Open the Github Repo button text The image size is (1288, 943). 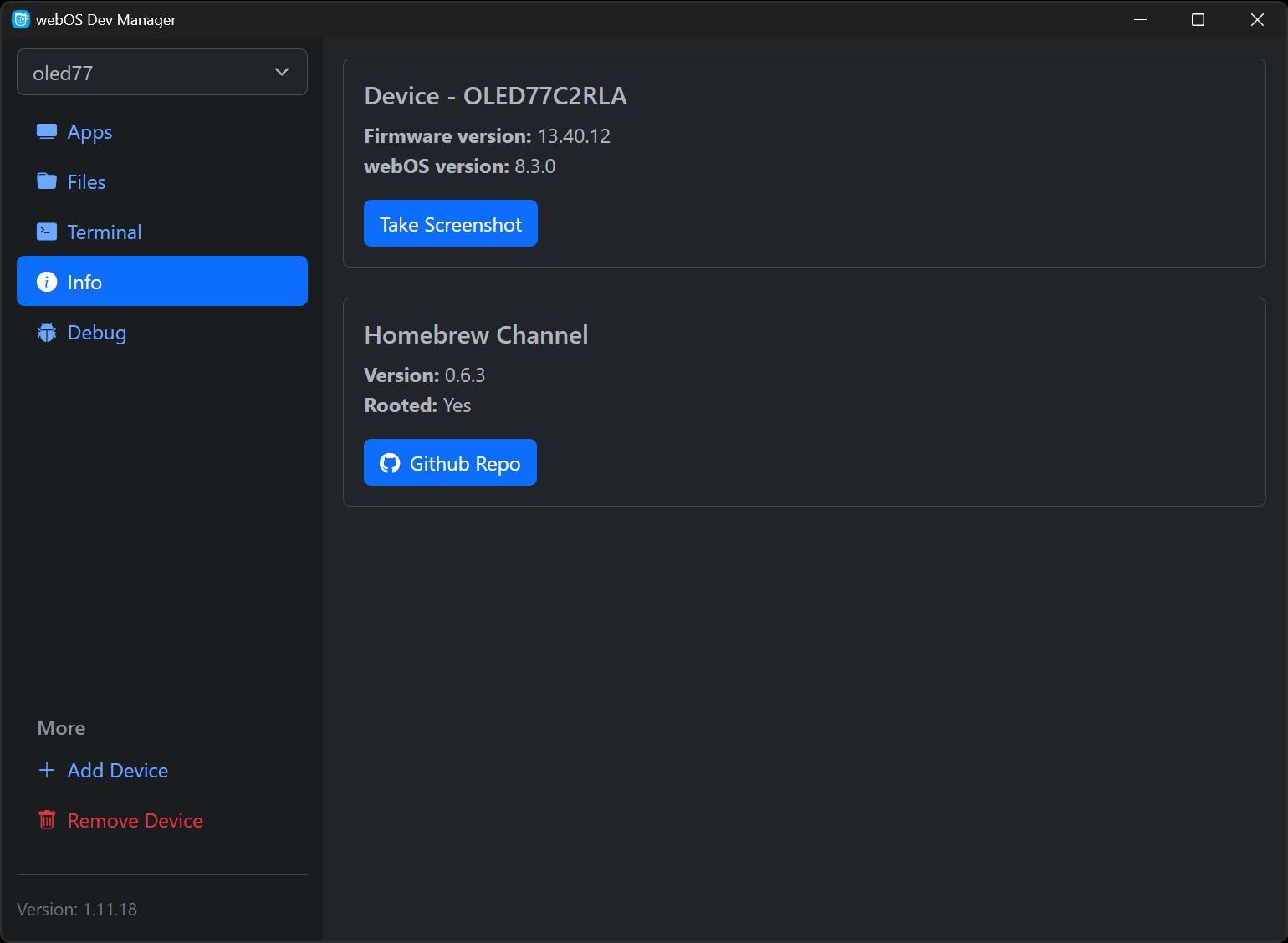pyautogui.click(x=465, y=464)
